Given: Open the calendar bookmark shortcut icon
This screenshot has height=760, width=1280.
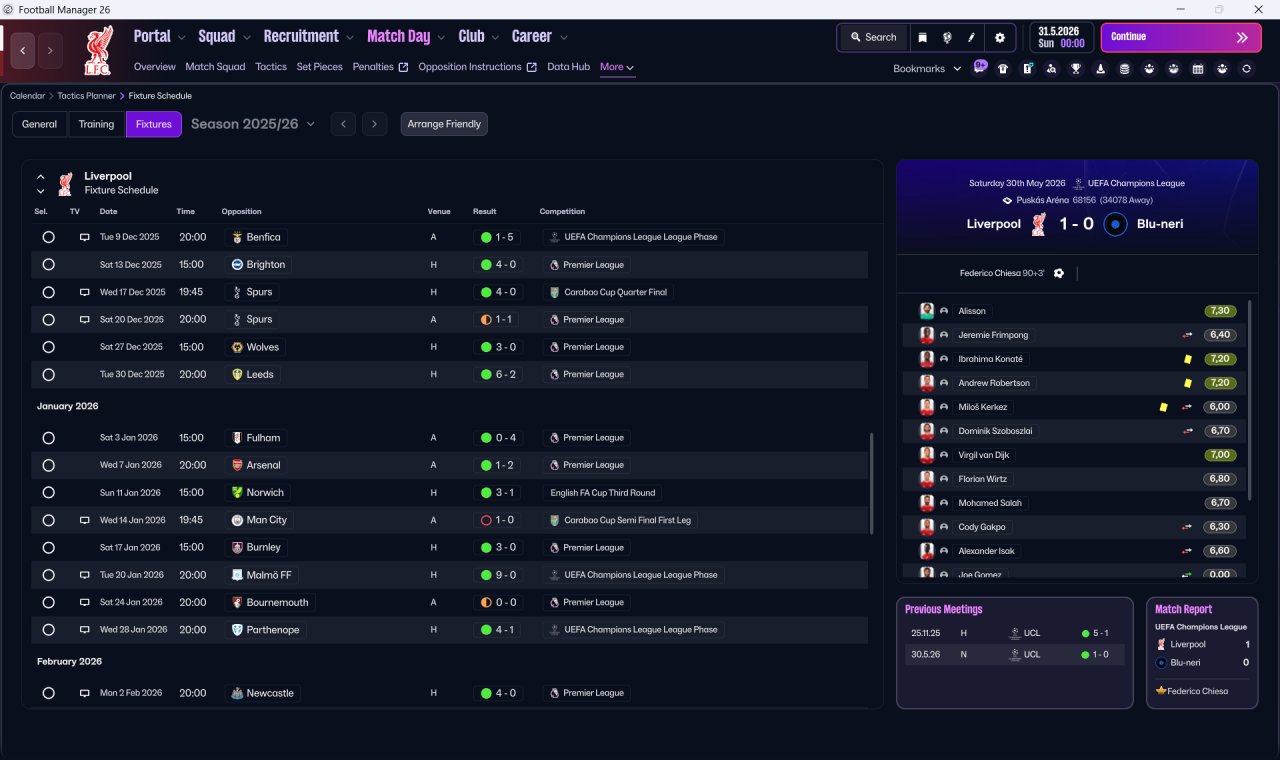Looking at the screenshot, I should [1198, 69].
